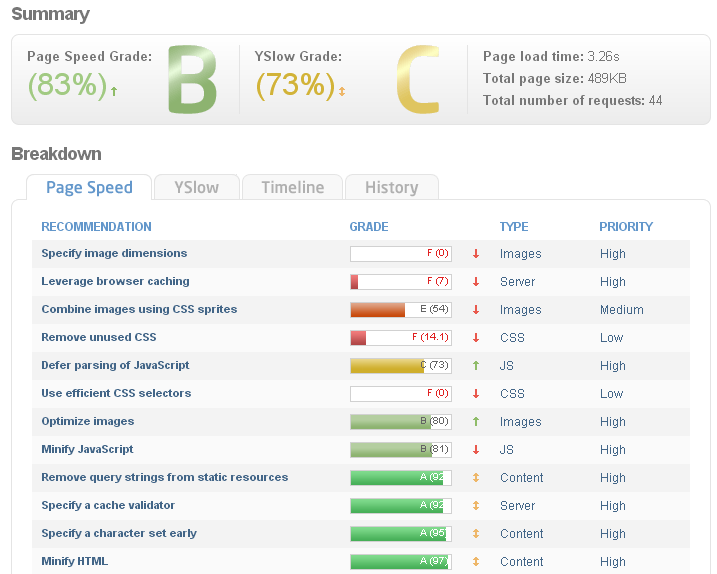
Task: Switch to the YSlow tab
Action: click(x=196, y=187)
